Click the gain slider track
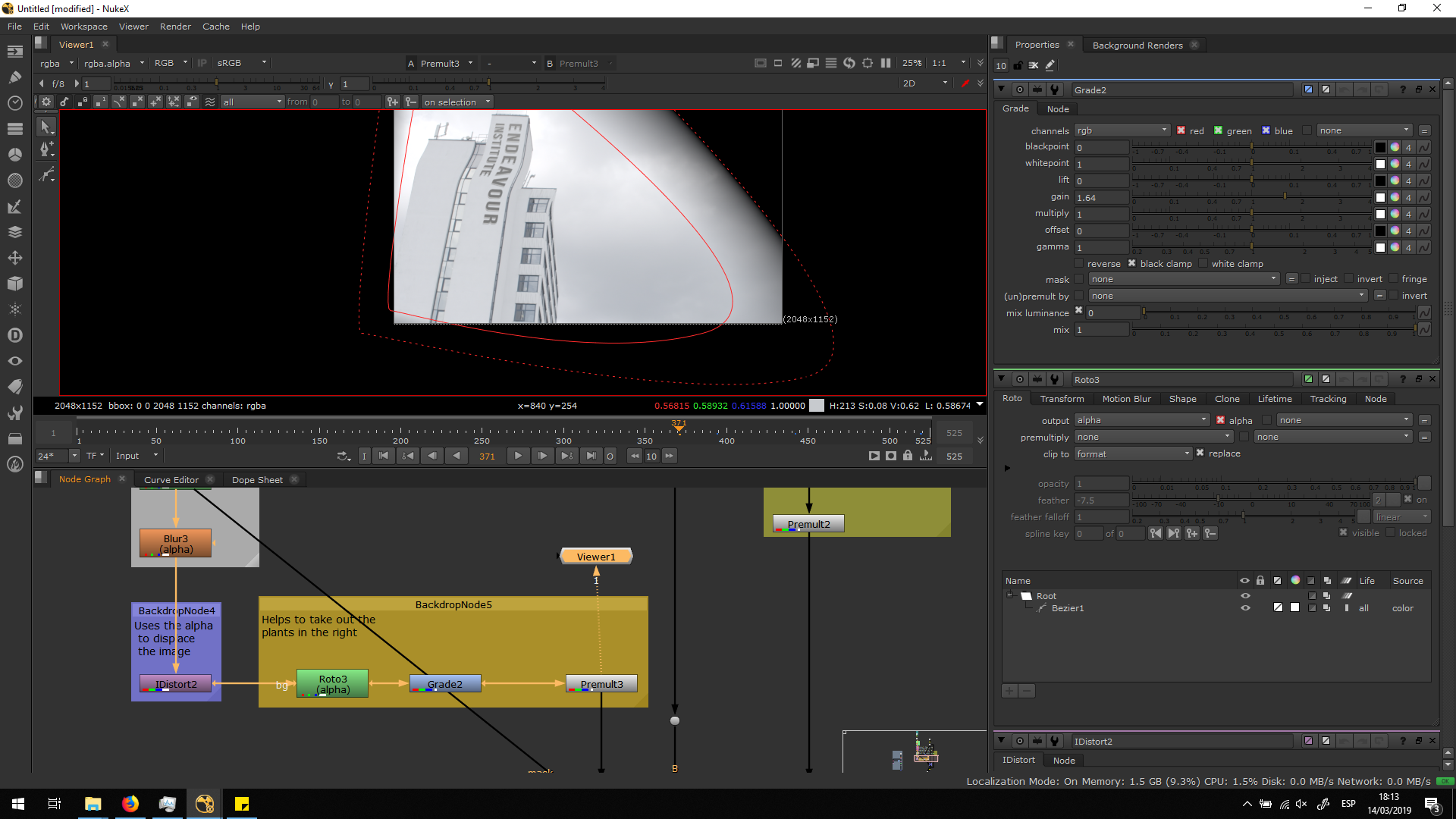 pos(1213,196)
